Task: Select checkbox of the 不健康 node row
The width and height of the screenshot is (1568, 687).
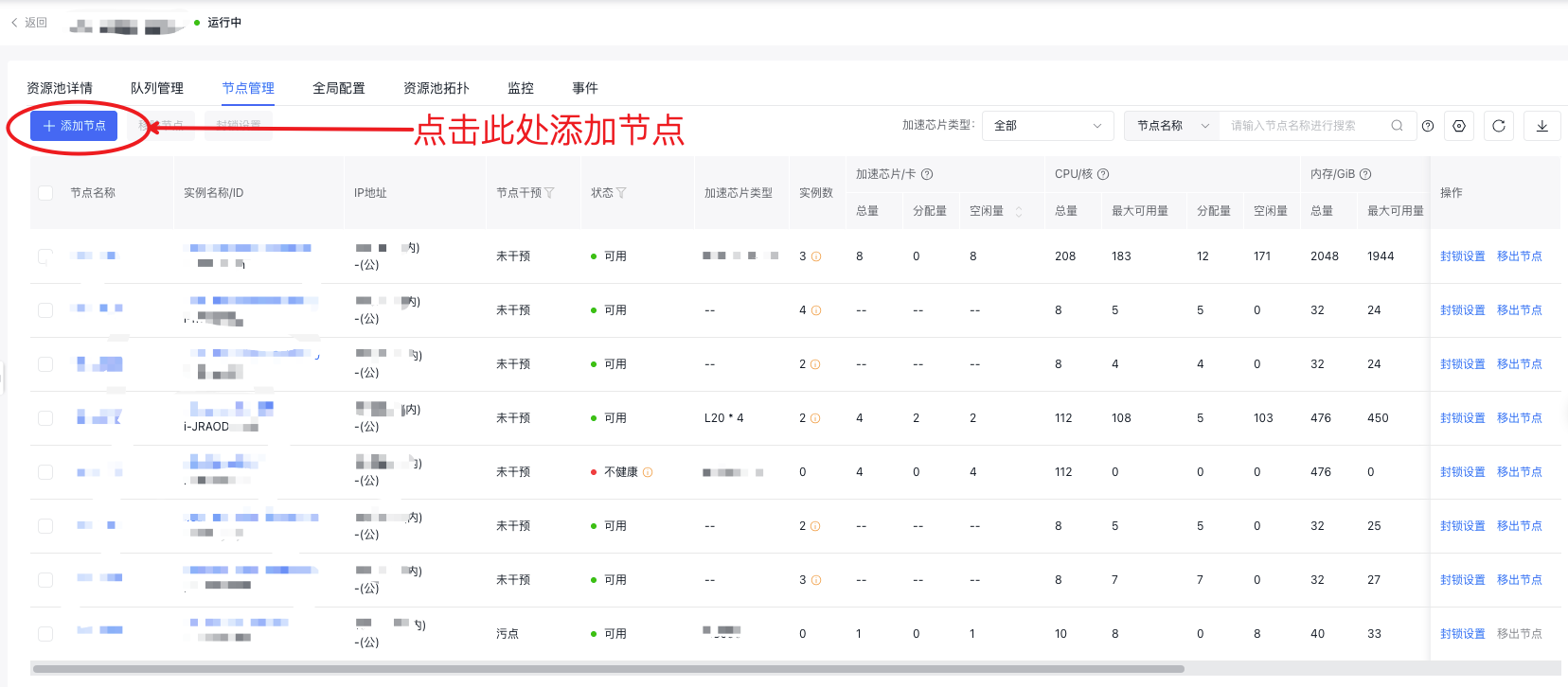Action: (x=45, y=472)
